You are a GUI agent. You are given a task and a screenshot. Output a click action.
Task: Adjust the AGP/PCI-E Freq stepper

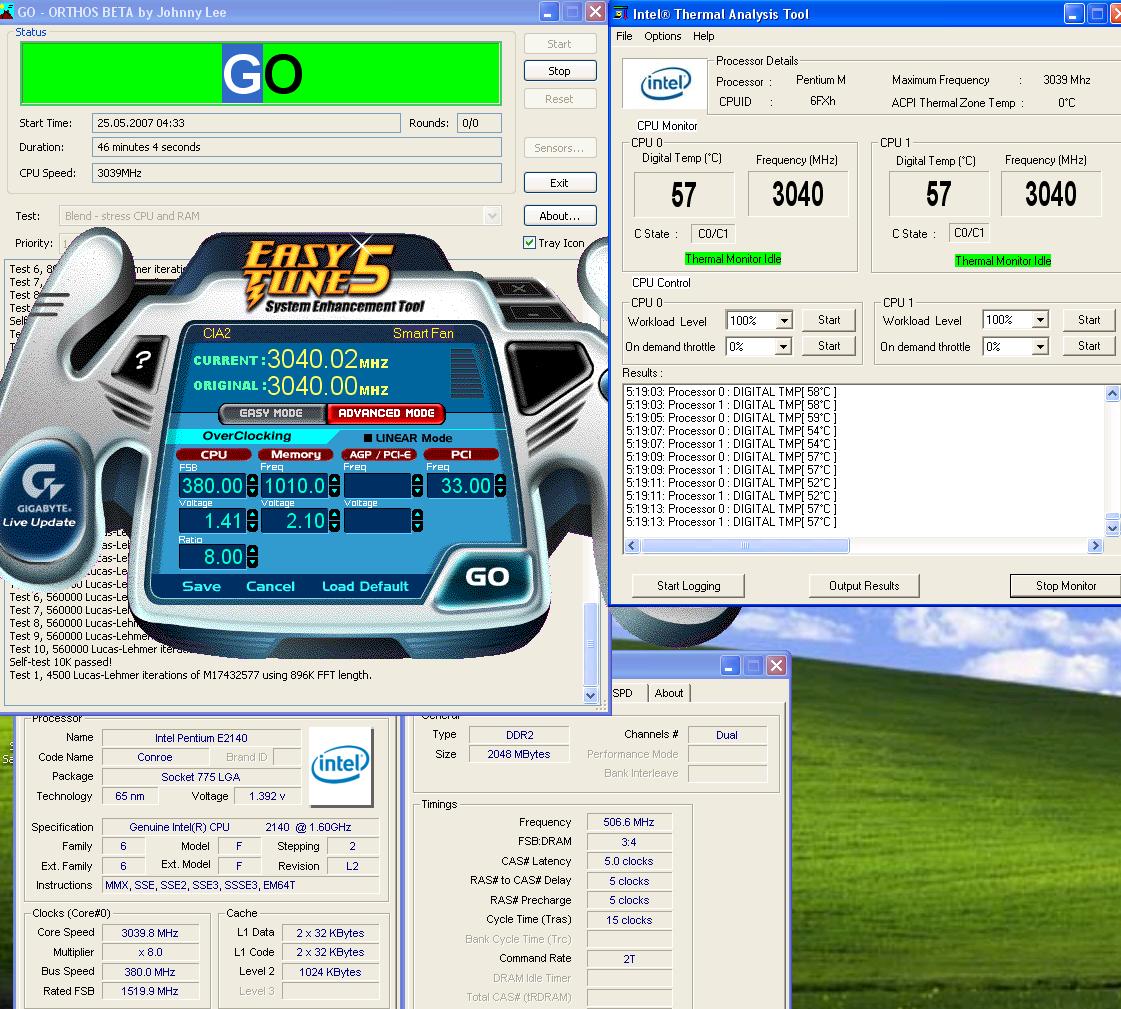pyautogui.click(x=418, y=486)
